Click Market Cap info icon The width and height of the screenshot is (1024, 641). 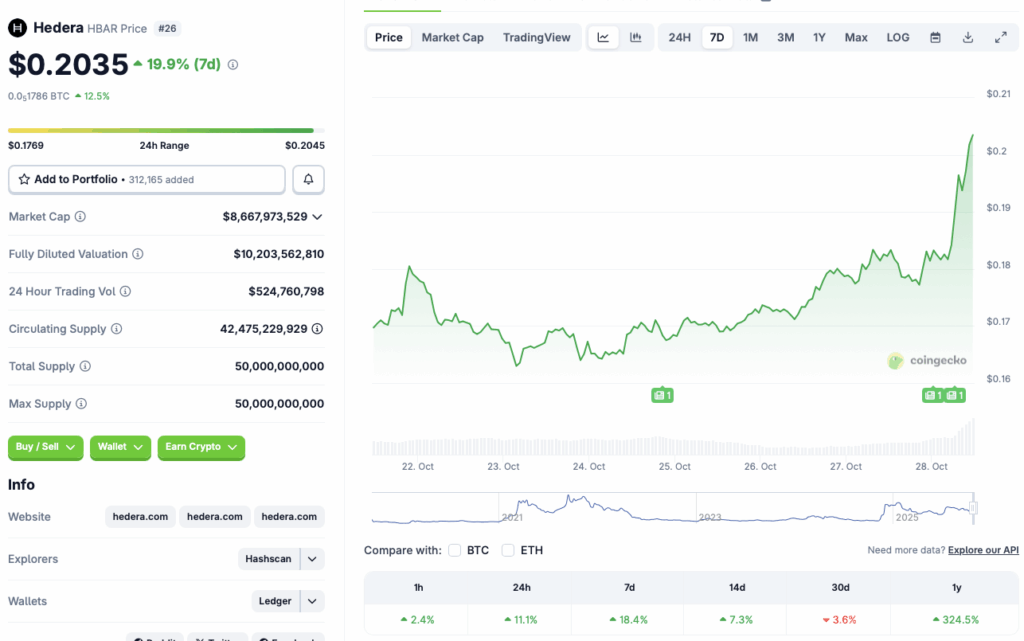pyautogui.click(x=80, y=216)
